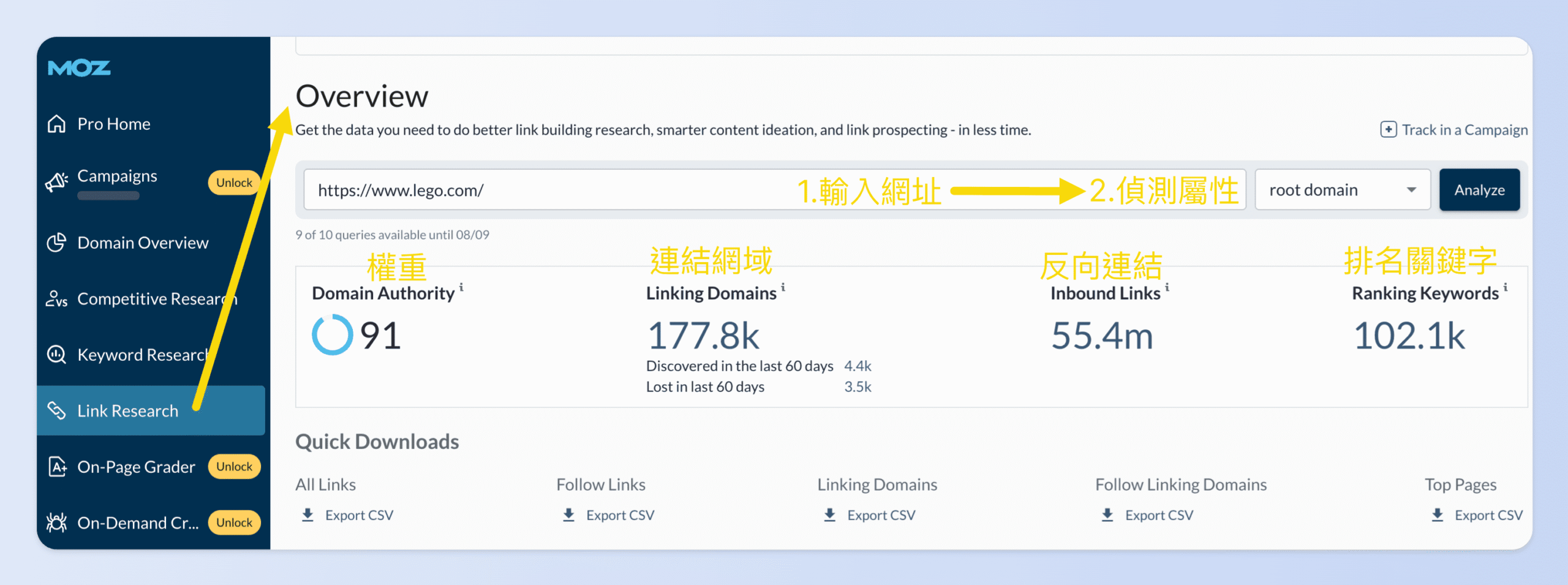Image resolution: width=1568 pixels, height=585 pixels.
Task: Select the On-Page Grader A+ icon
Action: [56, 466]
